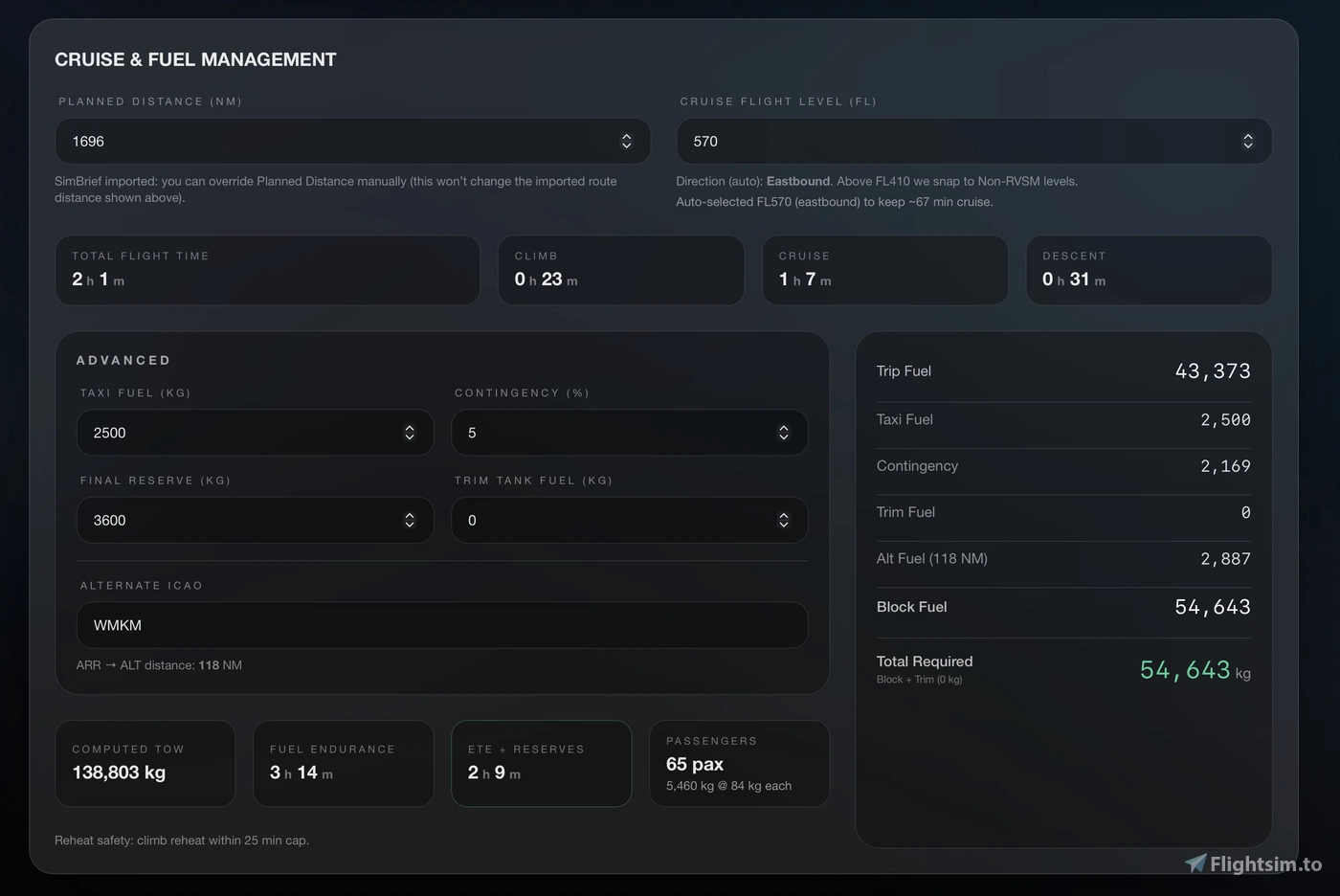Click the Total Required green value

click(1184, 670)
